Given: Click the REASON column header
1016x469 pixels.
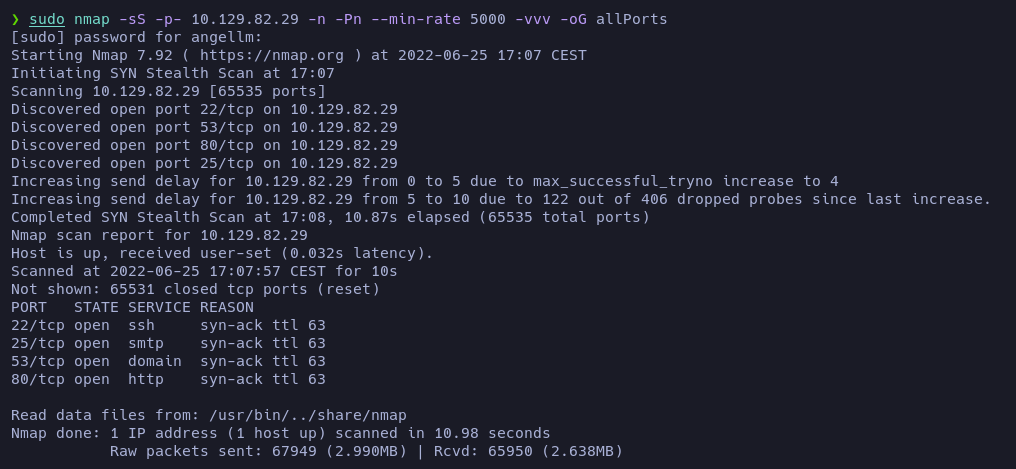Looking at the screenshot, I should point(227,307).
